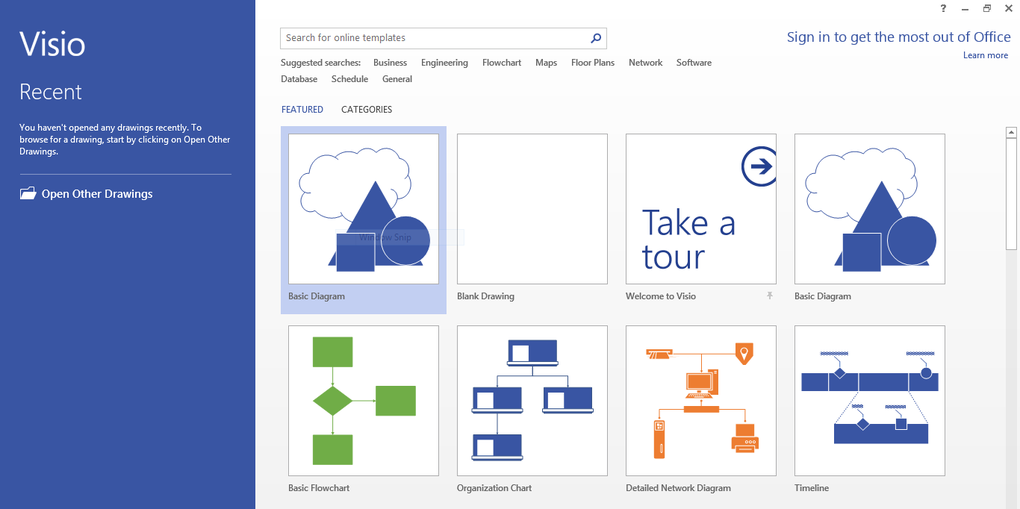Image resolution: width=1020 pixels, height=509 pixels.
Task: Click the Timeline label
Action: click(811, 488)
